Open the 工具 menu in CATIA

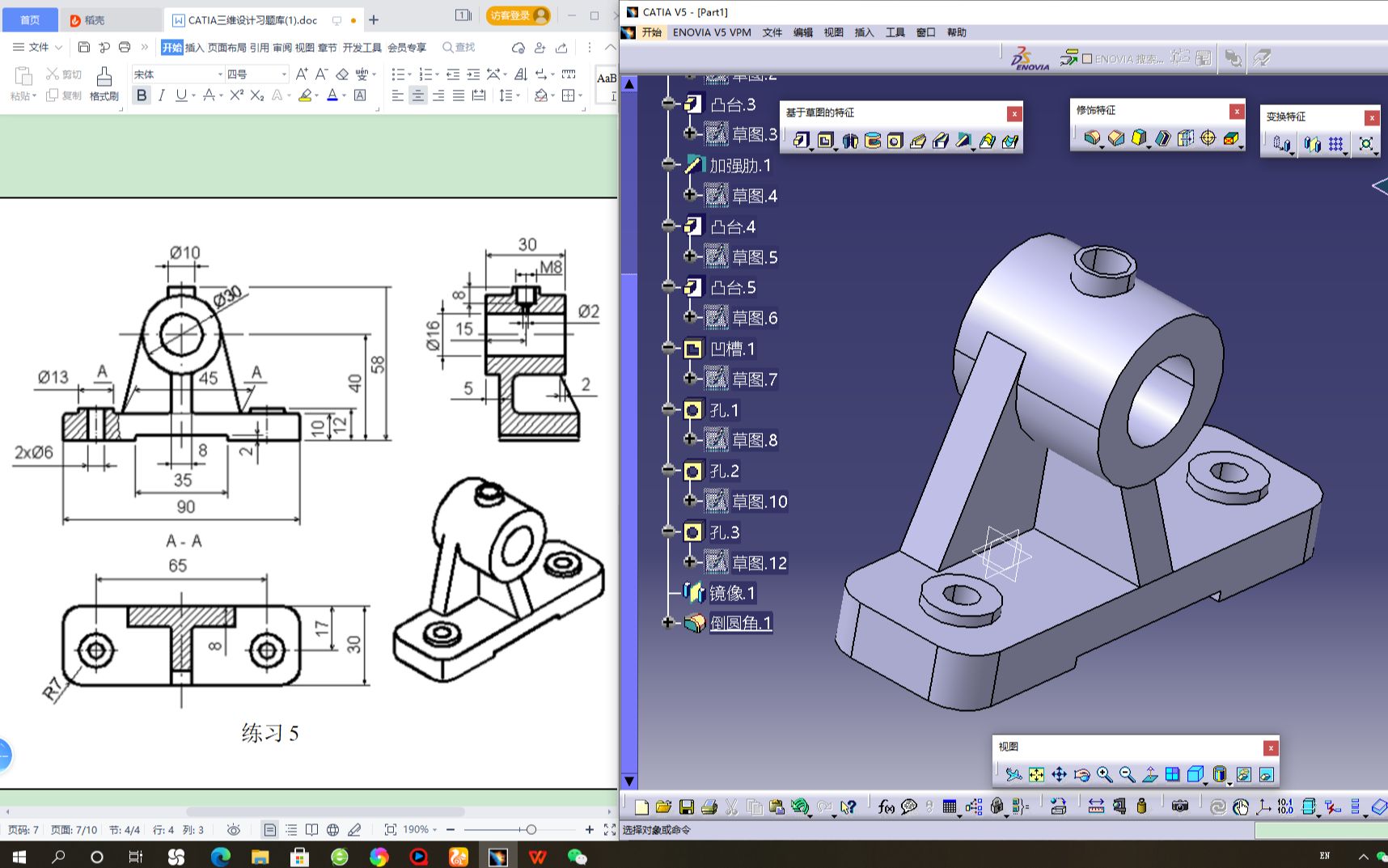coord(895,32)
